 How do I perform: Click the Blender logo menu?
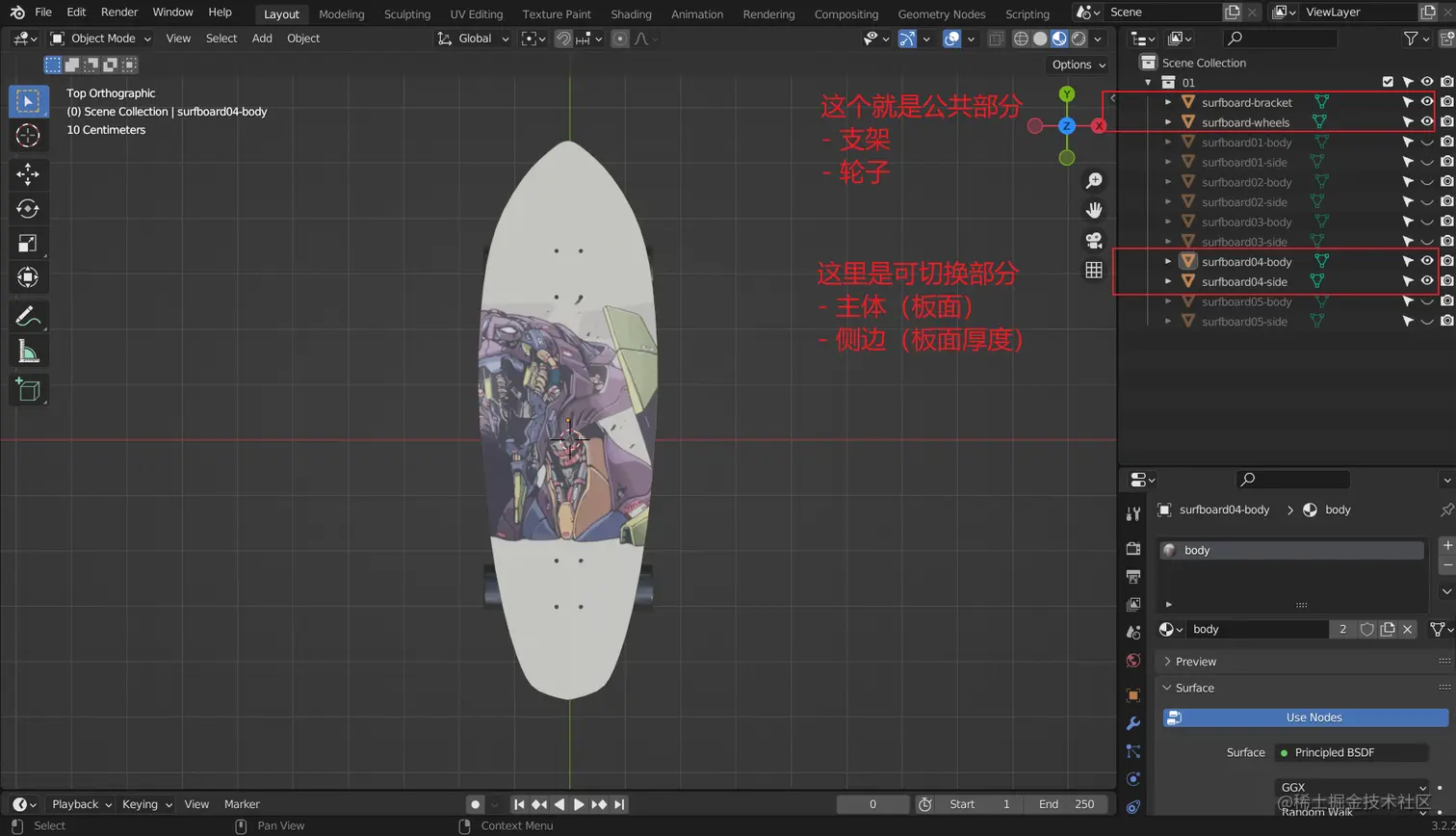[x=16, y=13]
